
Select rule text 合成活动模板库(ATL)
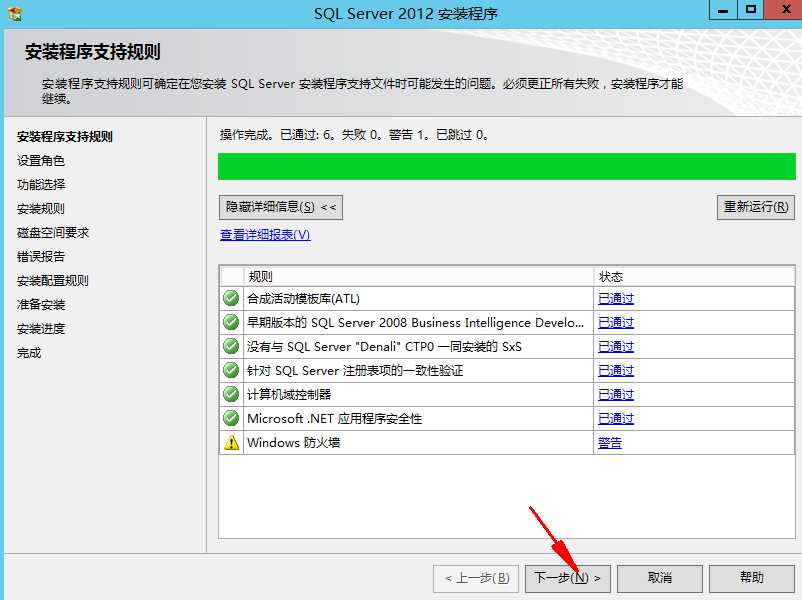[303, 298]
